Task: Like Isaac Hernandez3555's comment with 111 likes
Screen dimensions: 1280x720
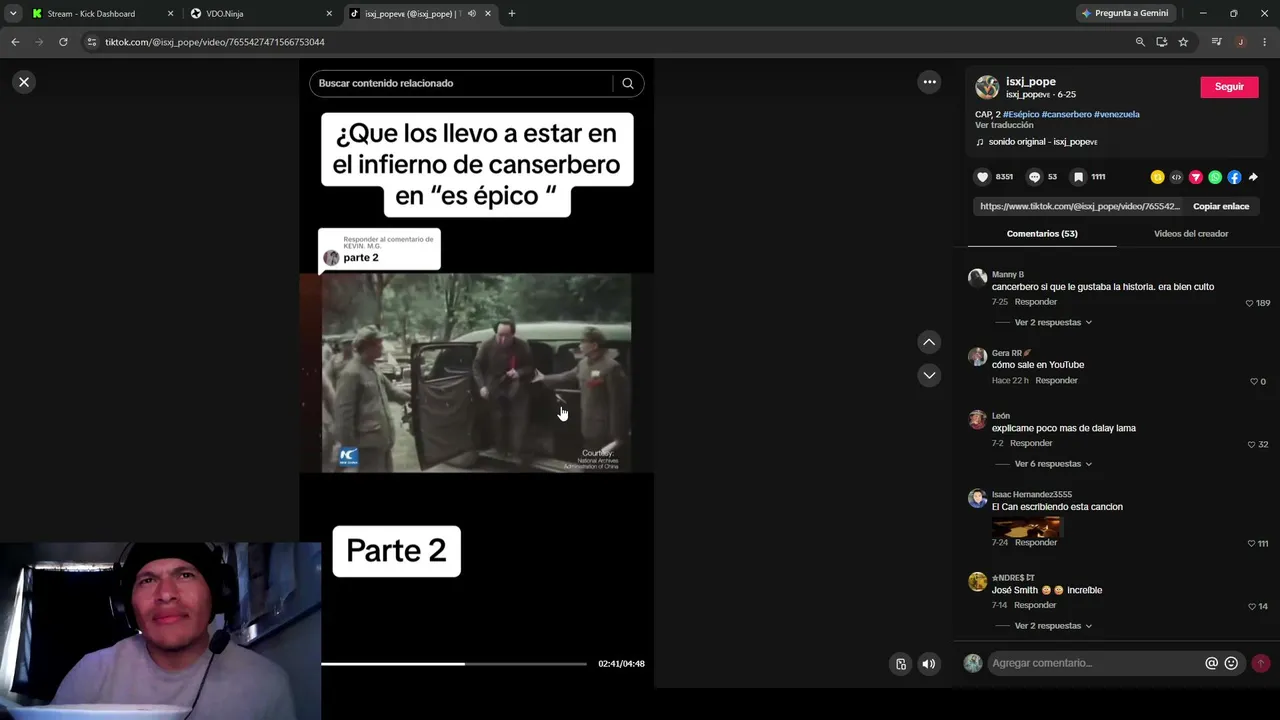Action: tap(1251, 543)
